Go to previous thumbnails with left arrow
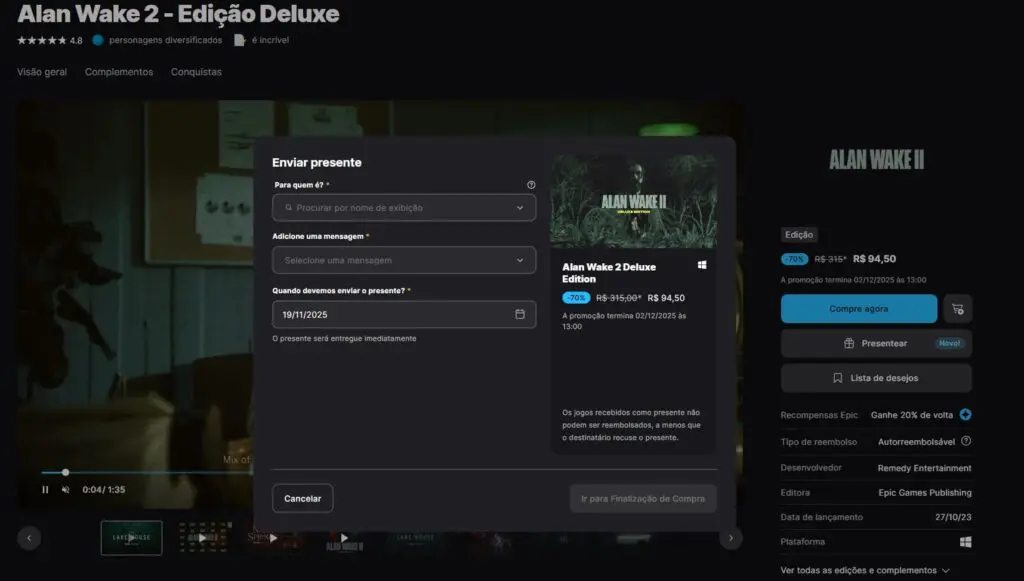 click(x=29, y=538)
